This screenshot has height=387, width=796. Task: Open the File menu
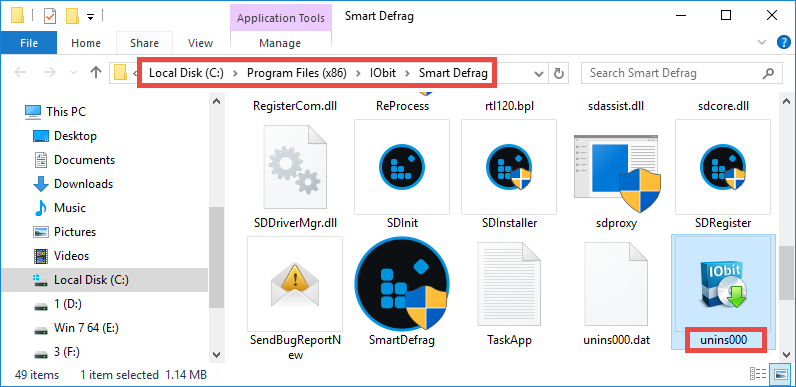29,43
